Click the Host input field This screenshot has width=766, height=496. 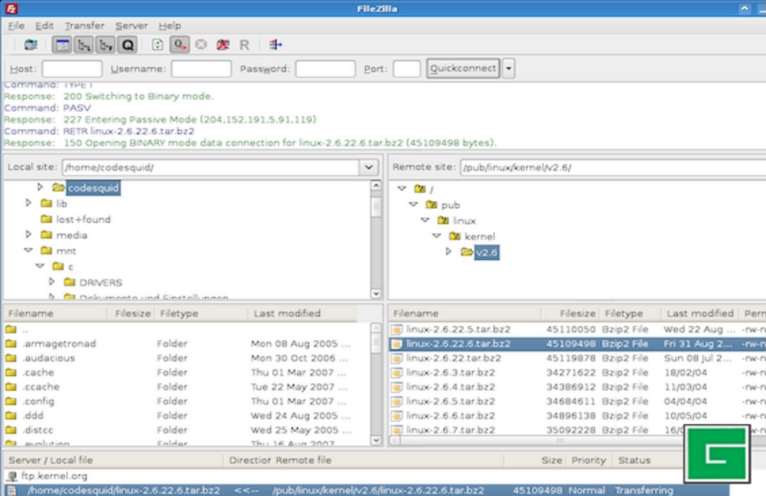click(71, 69)
